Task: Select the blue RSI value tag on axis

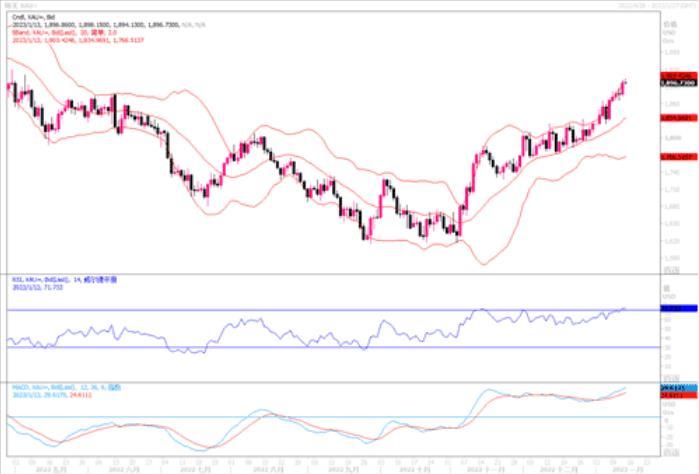Action: point(677,309)
